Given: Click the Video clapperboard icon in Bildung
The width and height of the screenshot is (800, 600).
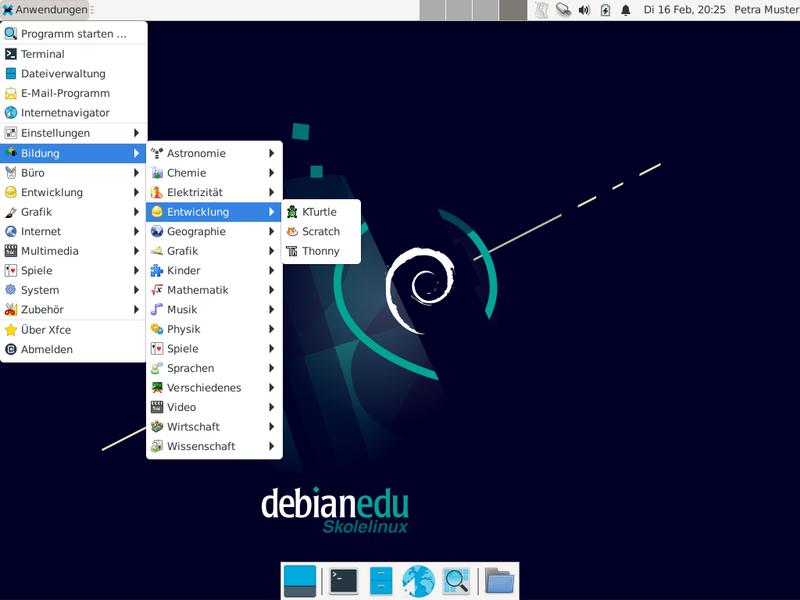Looking at the screenshot, I should coord(157,407).
